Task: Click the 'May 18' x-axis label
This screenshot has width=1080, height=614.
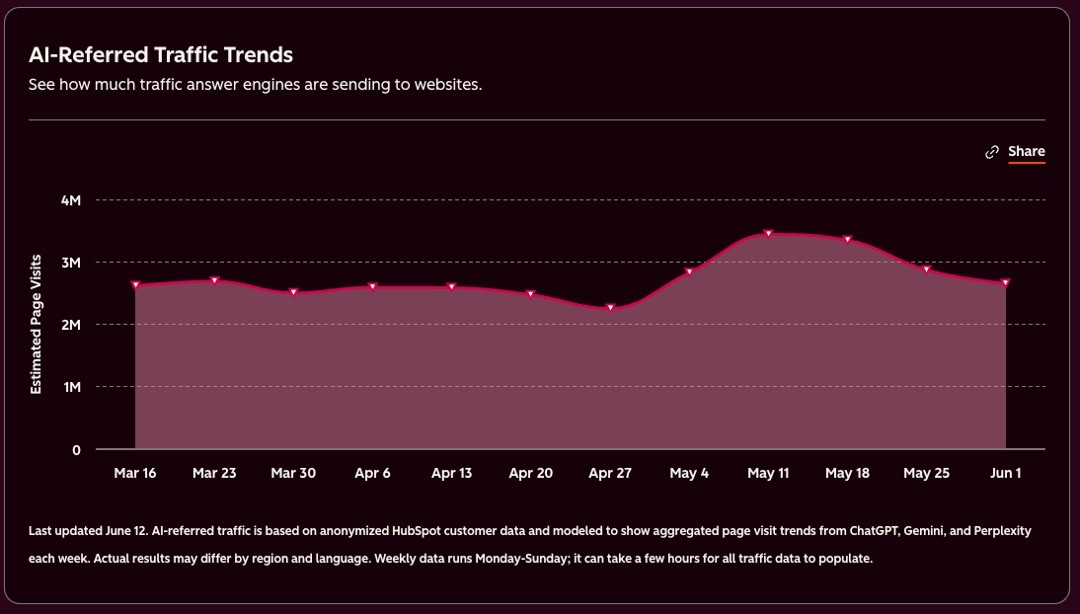Action: [x=848, y=473]
